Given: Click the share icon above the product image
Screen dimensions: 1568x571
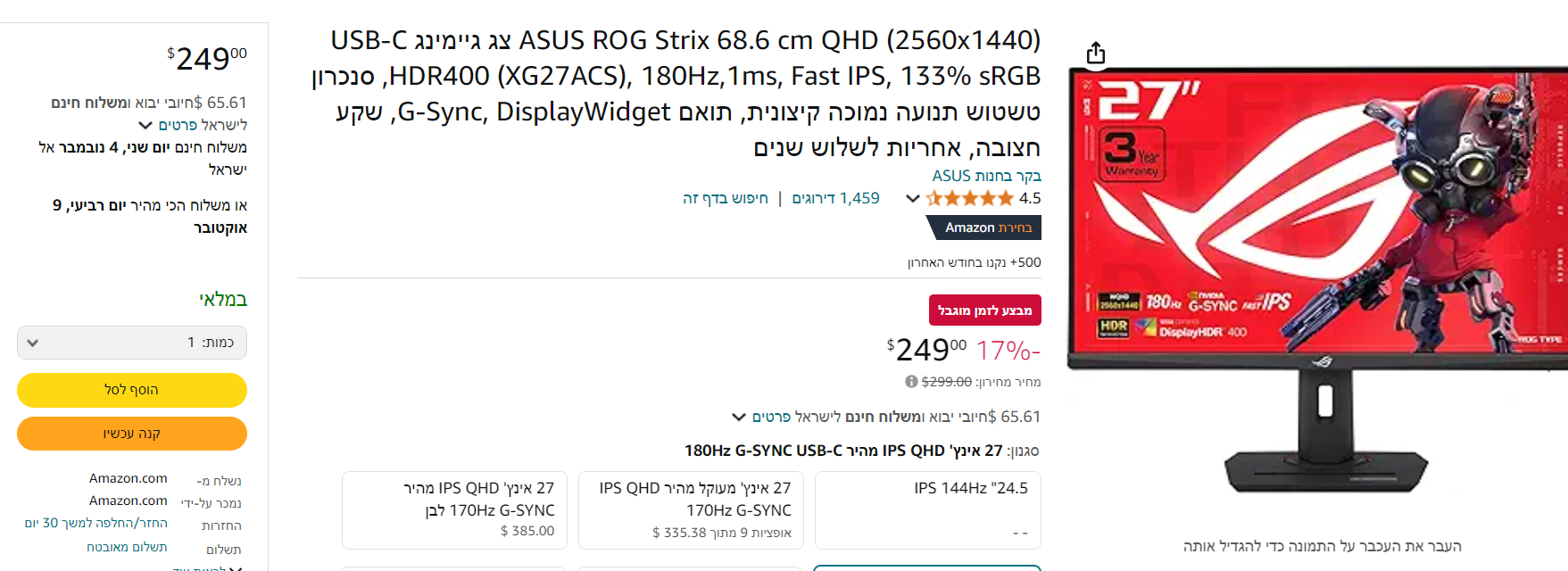Looking at the screenshot, I should coord(1096,54).
